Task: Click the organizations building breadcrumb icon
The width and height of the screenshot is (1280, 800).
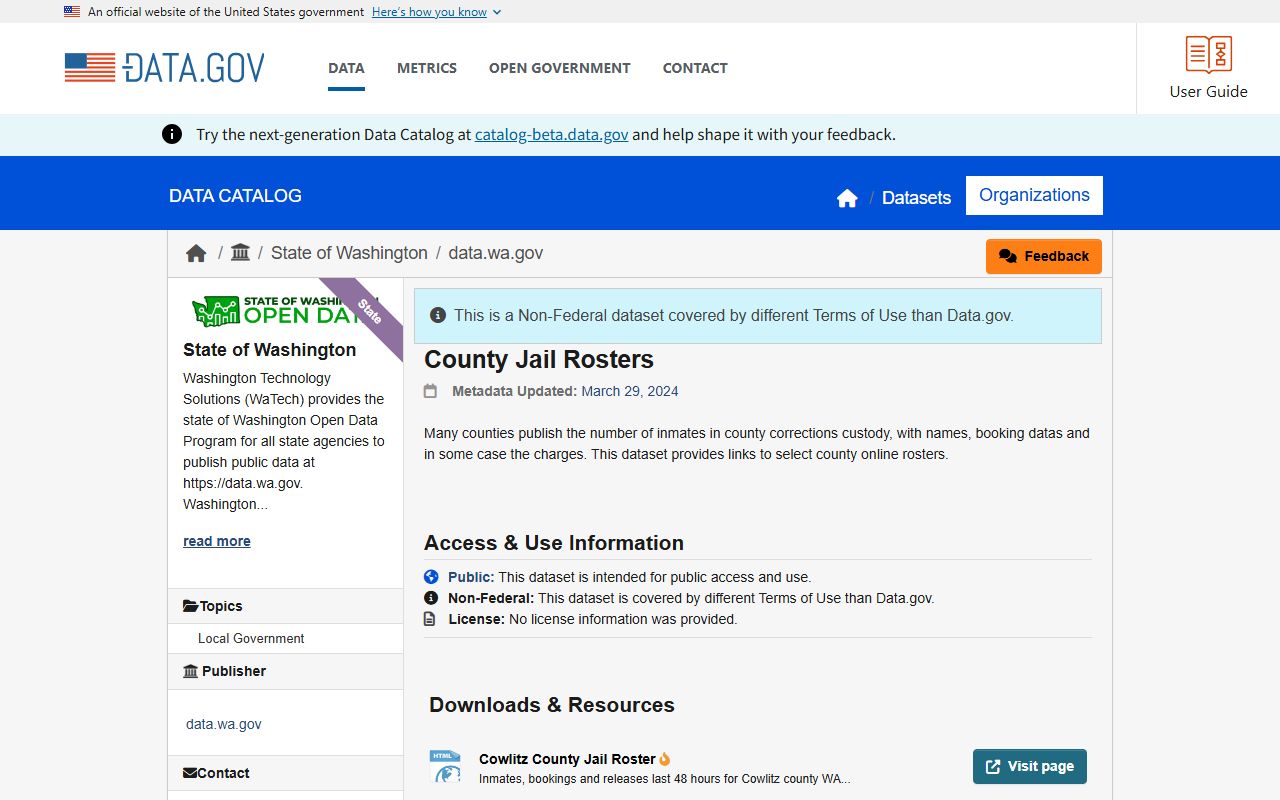Action: coord(240,253)
